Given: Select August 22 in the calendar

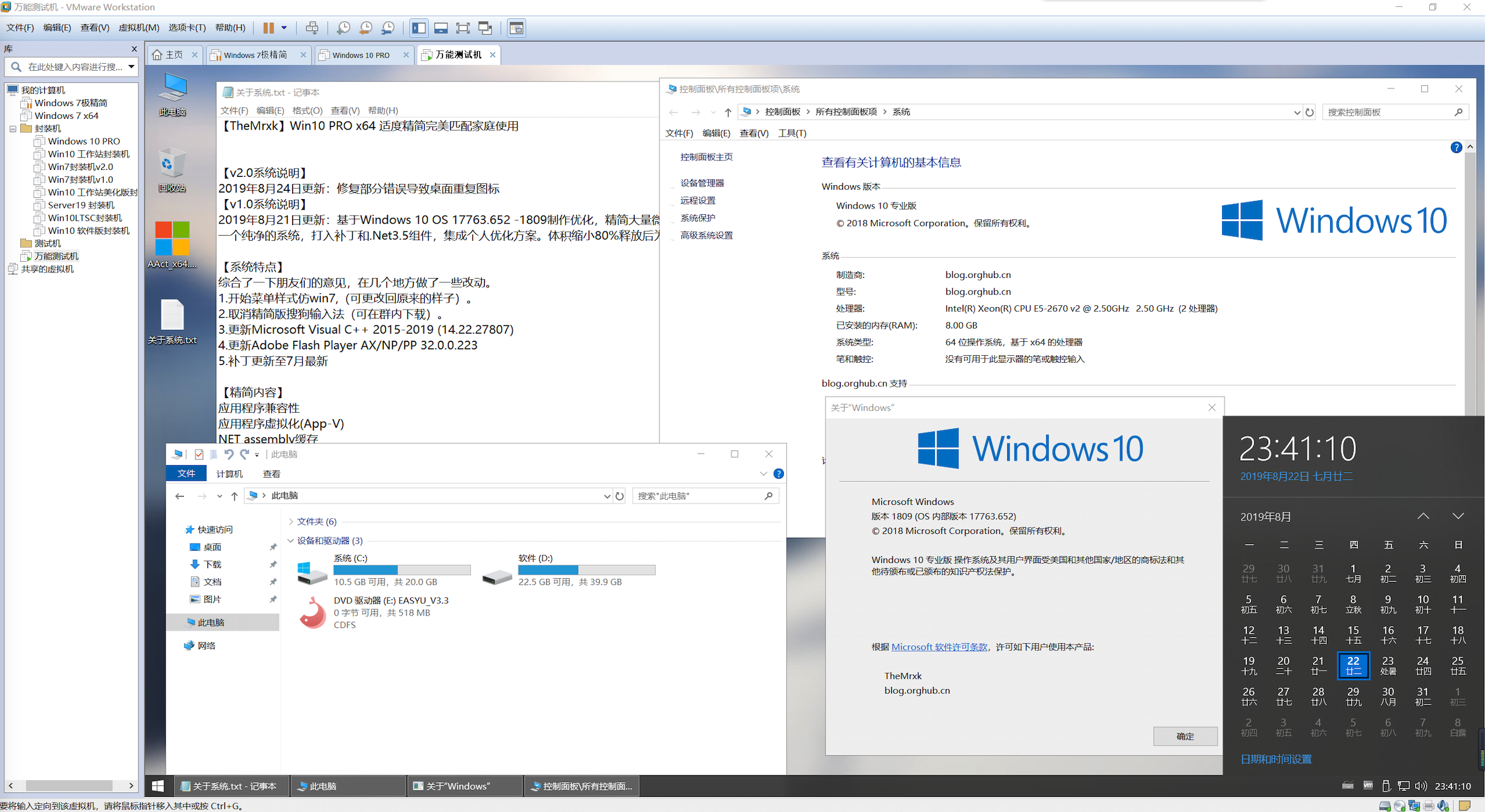Looking at the screenshot, I should [1353, 665].
